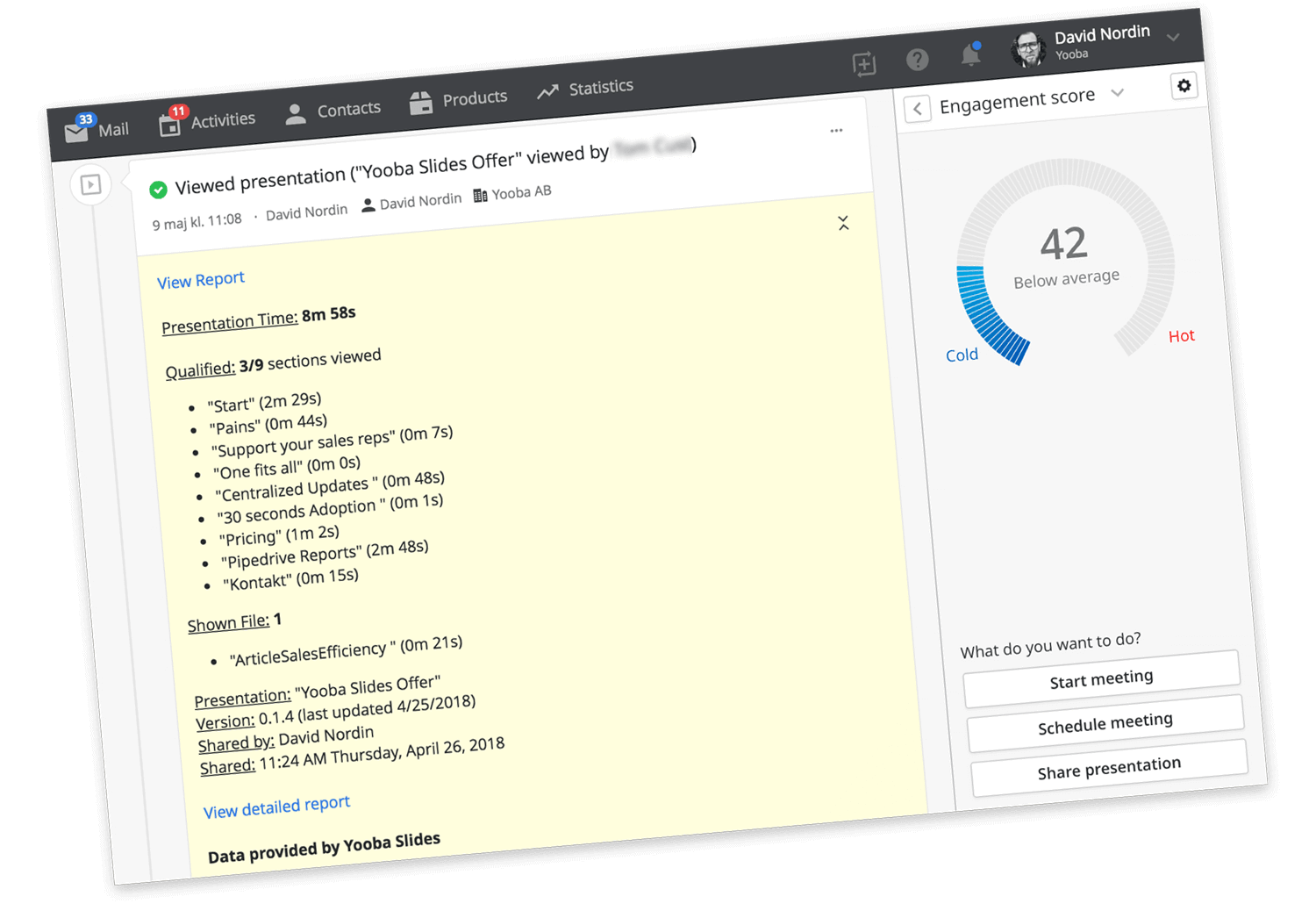This screenshot has height=918, width=1316.
Task: Click the Contacts person icon
Action: 296,113
